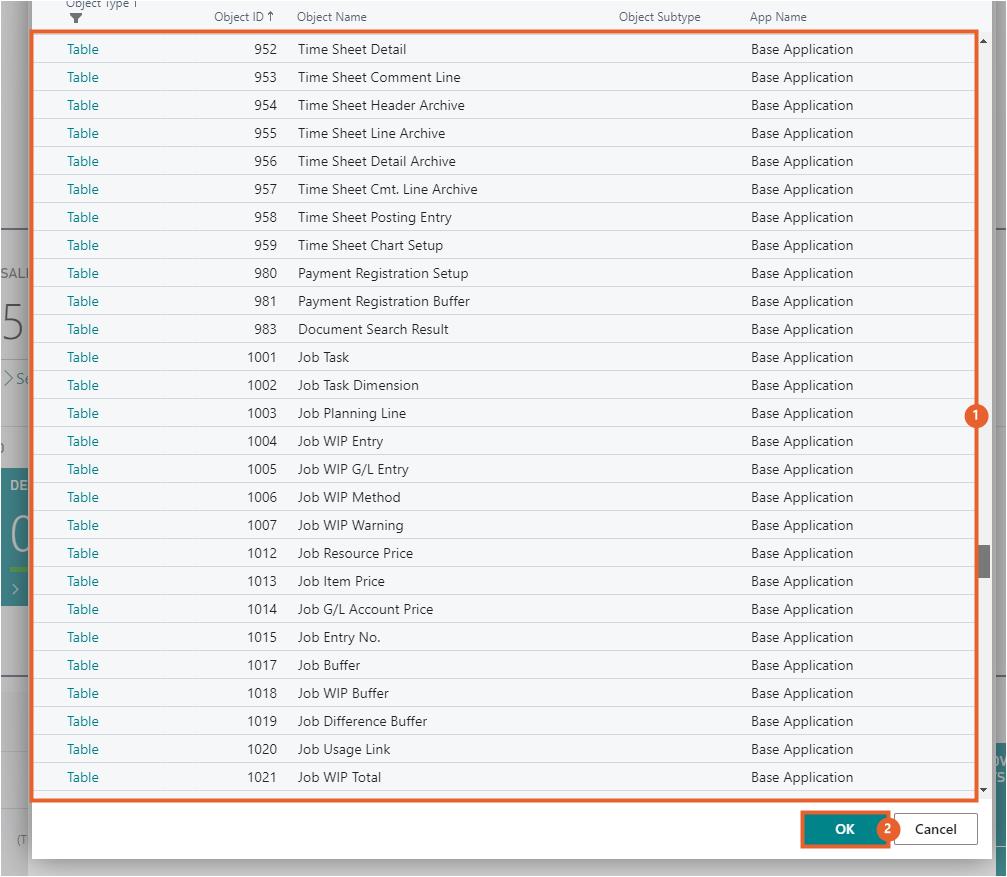1007x877 pixels.
Task: Click the Table link for Document Search Result
Action: point(83,329)
